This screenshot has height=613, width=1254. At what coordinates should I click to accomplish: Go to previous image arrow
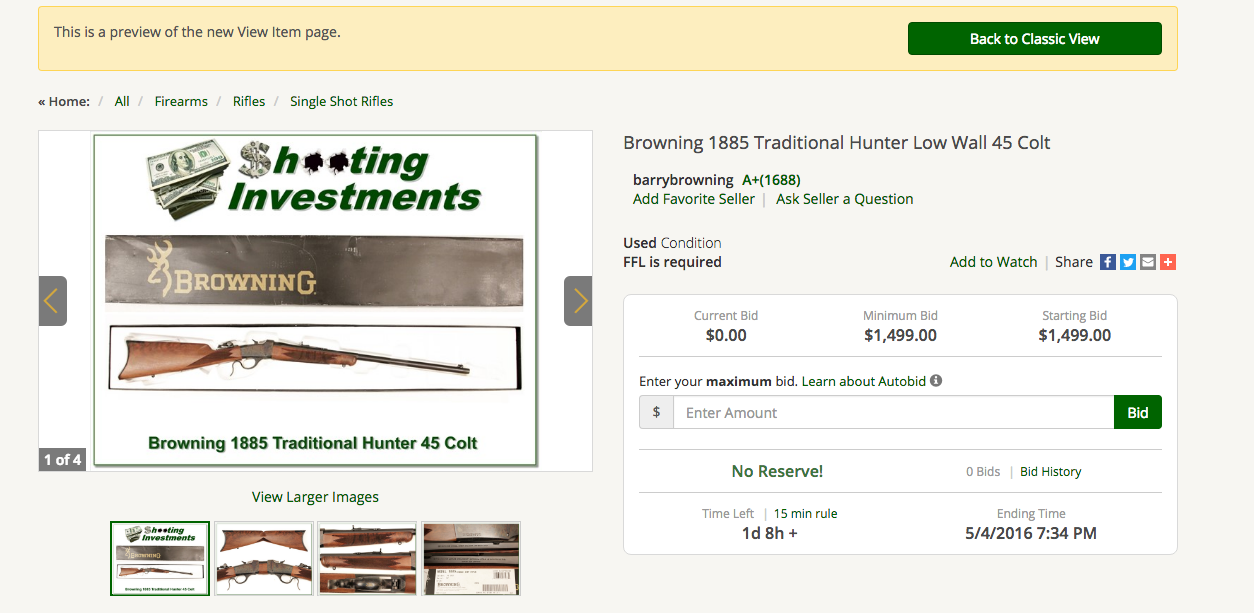click(53, 301)
